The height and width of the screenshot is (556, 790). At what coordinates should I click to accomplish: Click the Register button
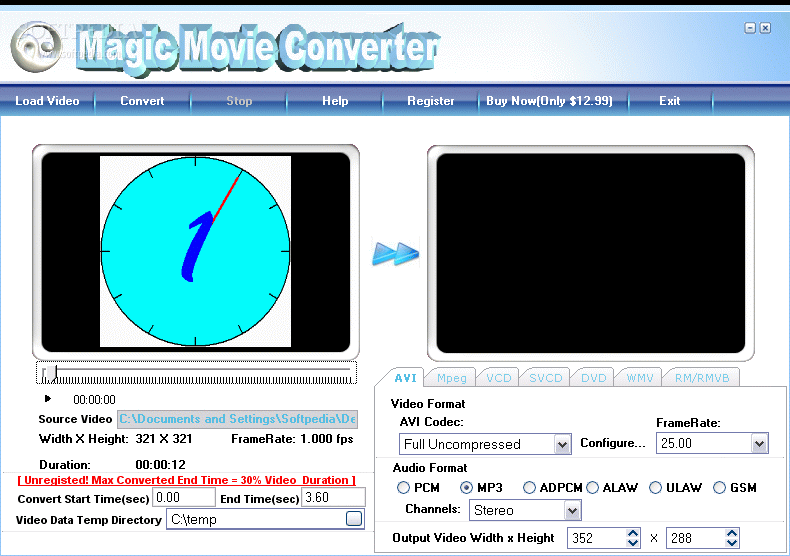pos(431,101)
